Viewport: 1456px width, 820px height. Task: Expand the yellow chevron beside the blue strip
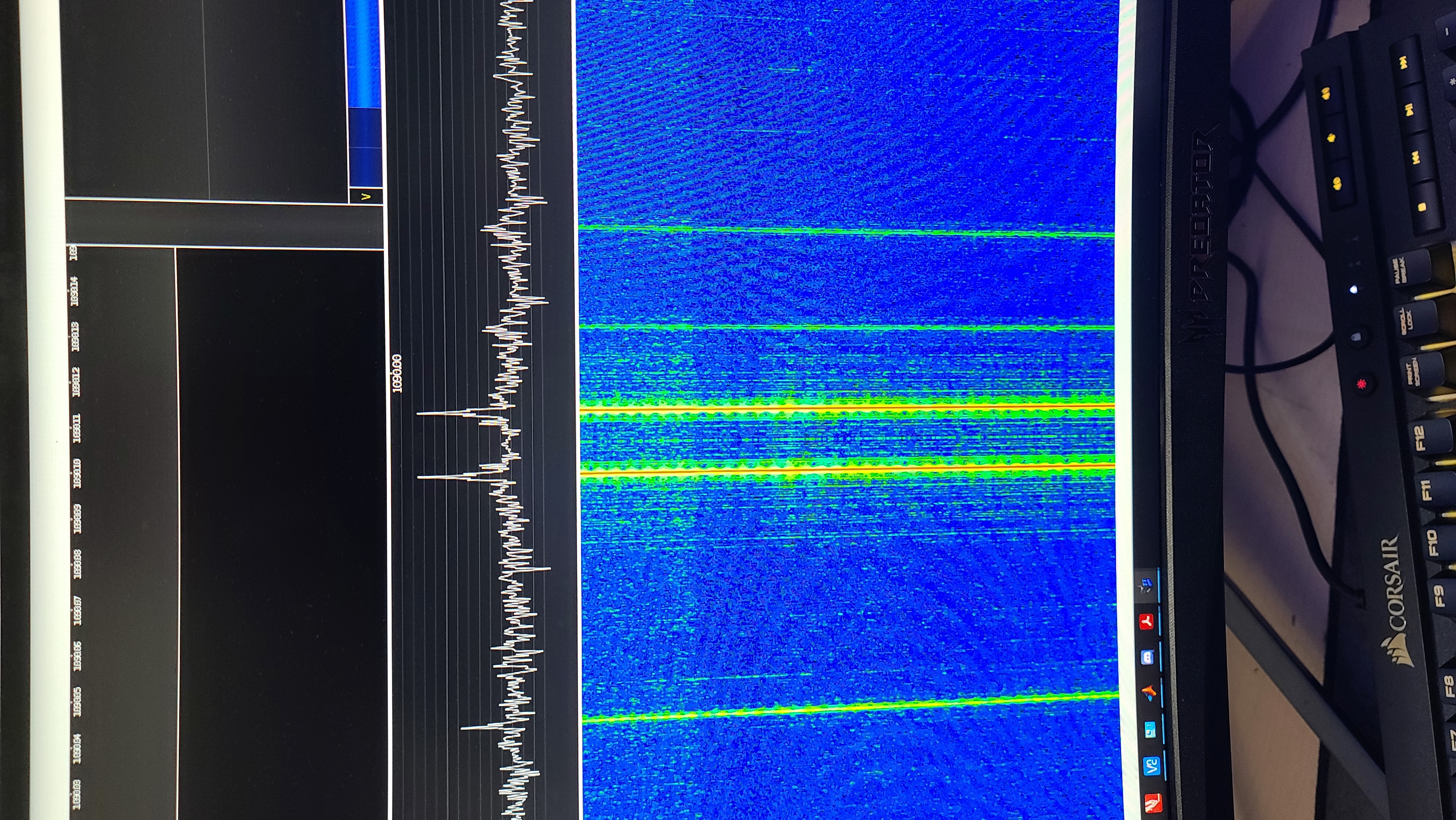(x=366, y=196)
